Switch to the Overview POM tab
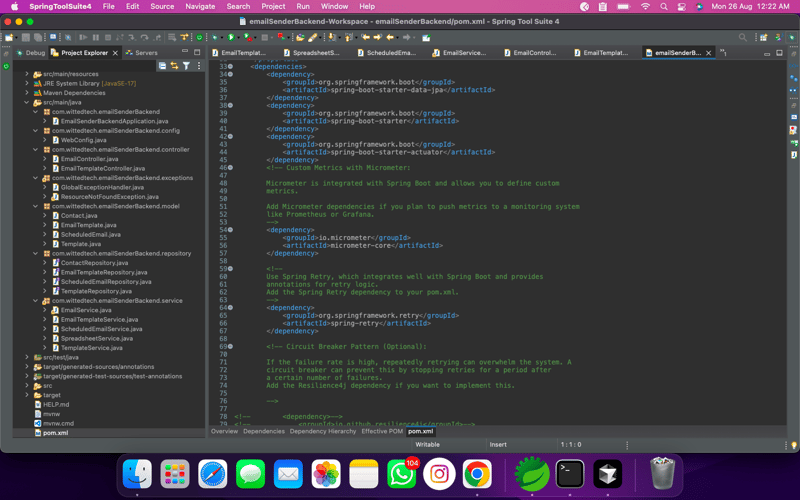The width and height of the screenshot is (800, 500). [224, 431]
